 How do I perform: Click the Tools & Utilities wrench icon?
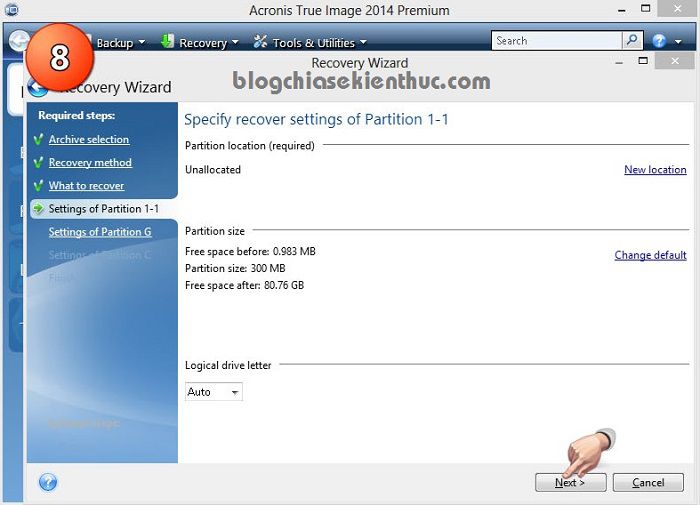pyautogui.click(x=261, y=42)
